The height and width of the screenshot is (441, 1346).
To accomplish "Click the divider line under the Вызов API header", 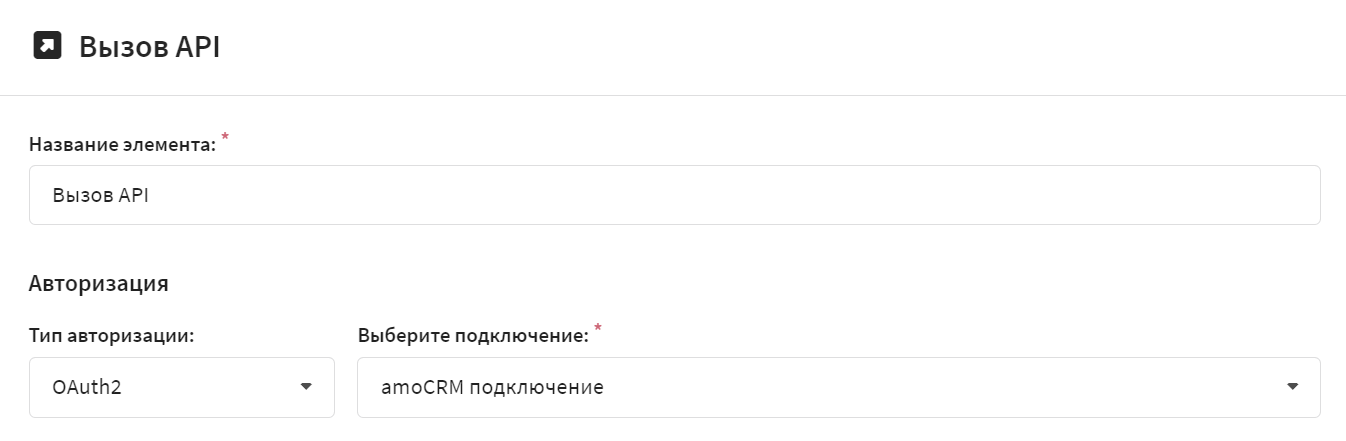I will pos(673,95).
